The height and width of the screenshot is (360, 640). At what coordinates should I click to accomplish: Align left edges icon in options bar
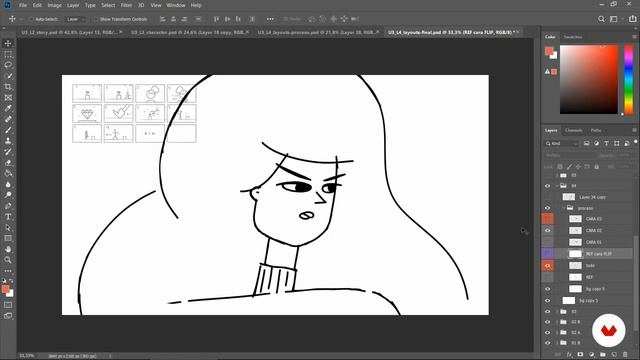click(x=162, y=19)
